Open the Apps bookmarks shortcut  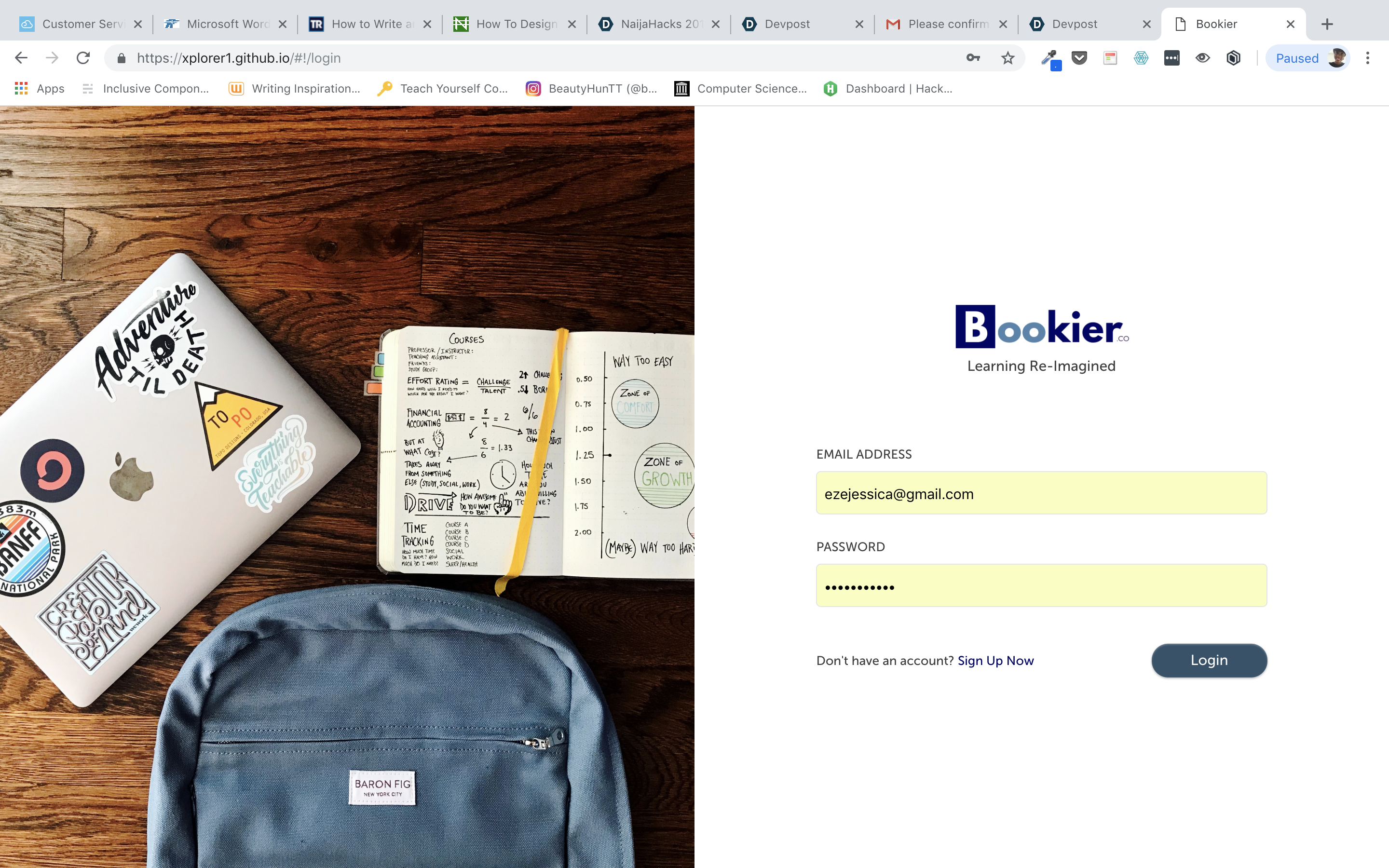[x=39, y=88]
